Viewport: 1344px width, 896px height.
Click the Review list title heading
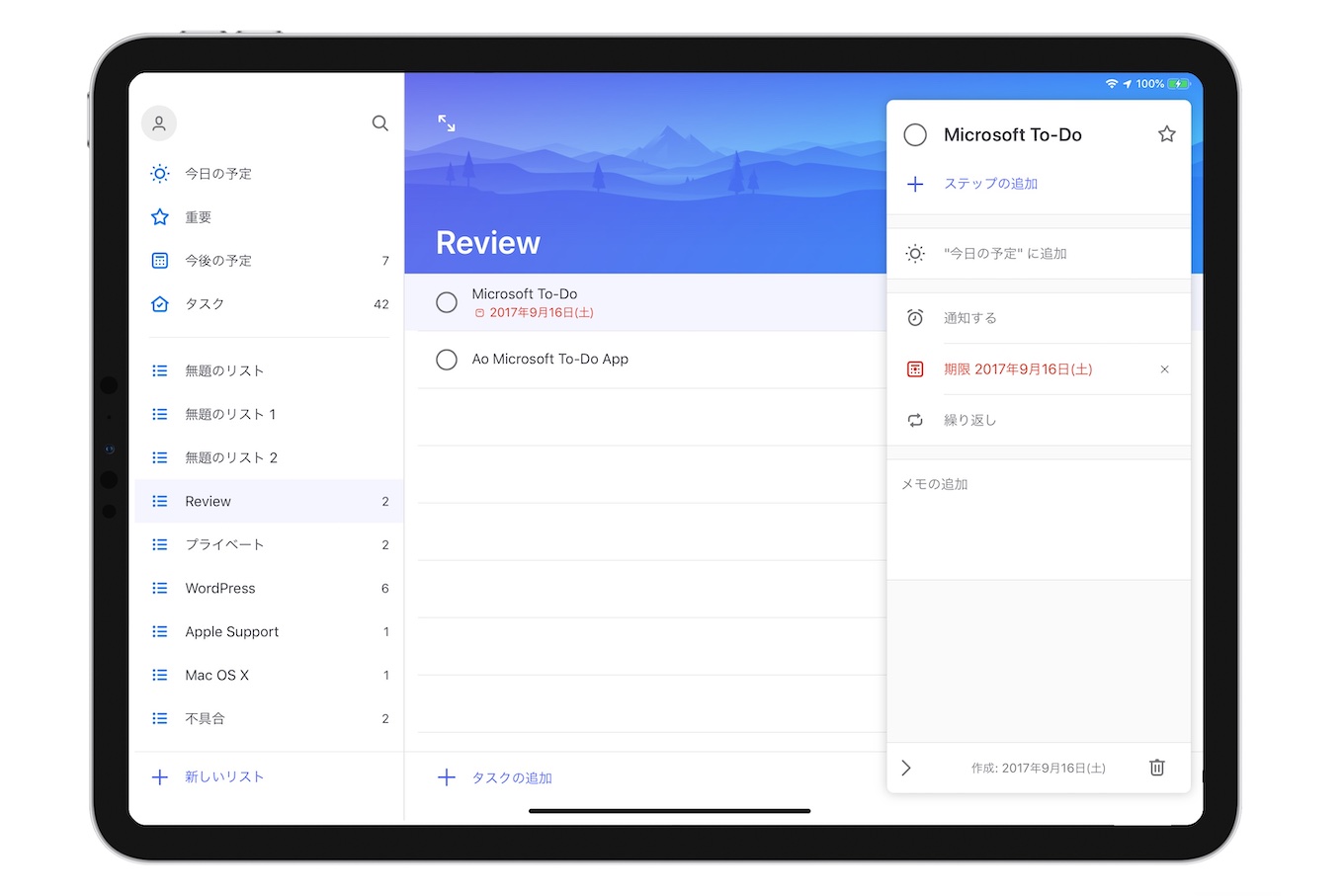[x=488, y=243]
